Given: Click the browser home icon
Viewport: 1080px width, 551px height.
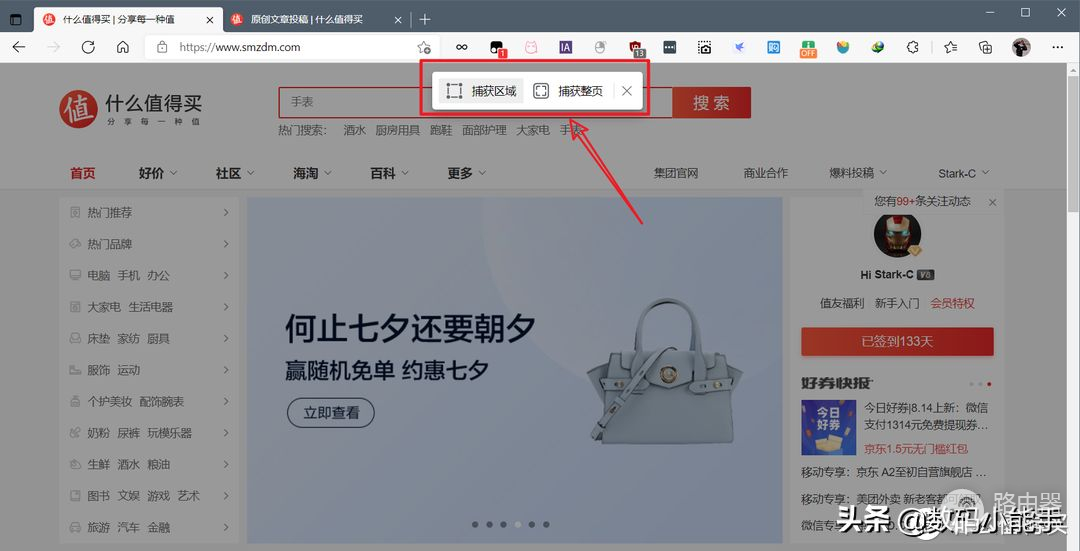Looking at the screenshot, I should pos(122,47).
